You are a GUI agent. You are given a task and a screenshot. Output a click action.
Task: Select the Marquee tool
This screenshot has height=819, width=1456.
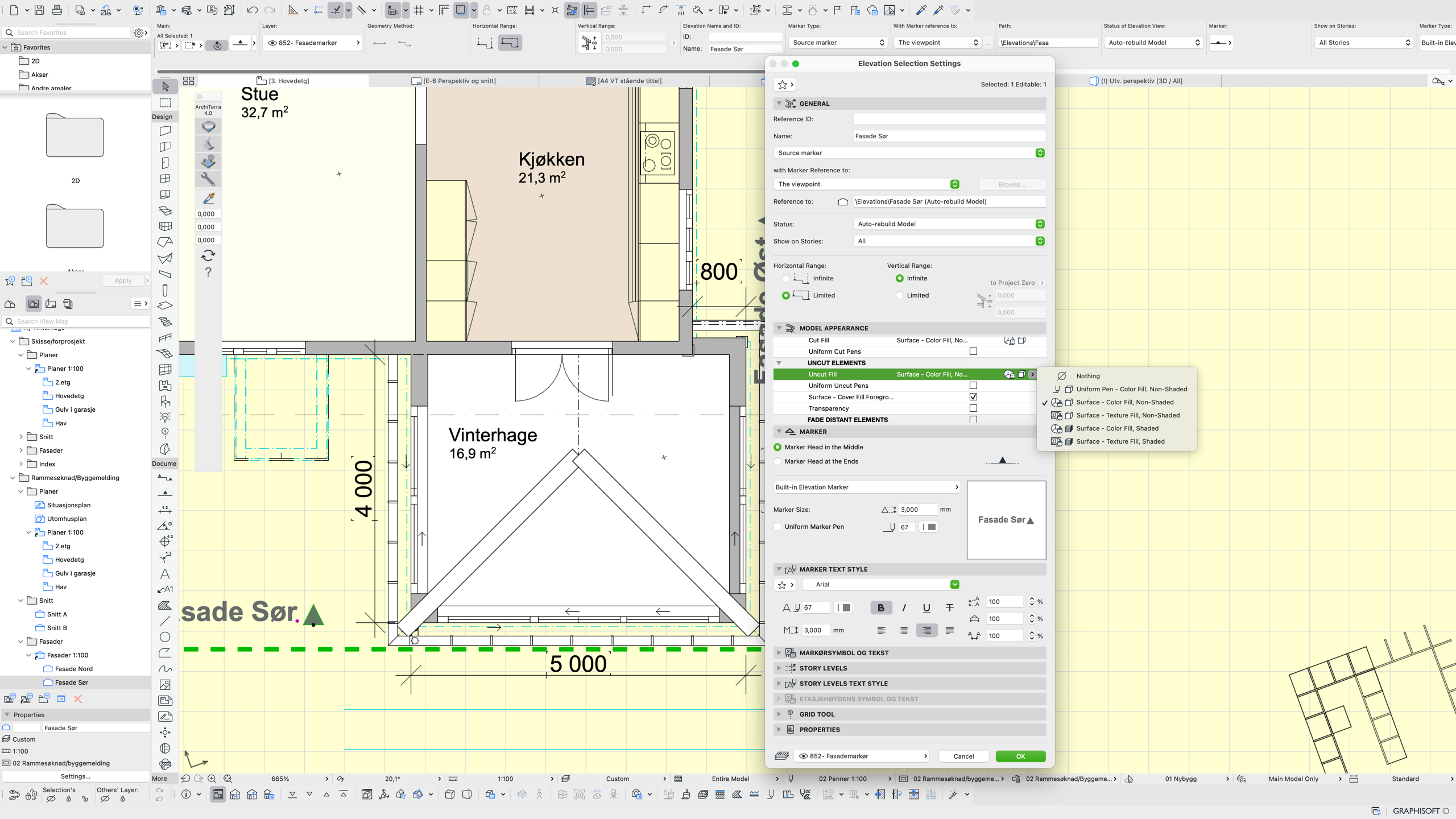click(165, 103)
